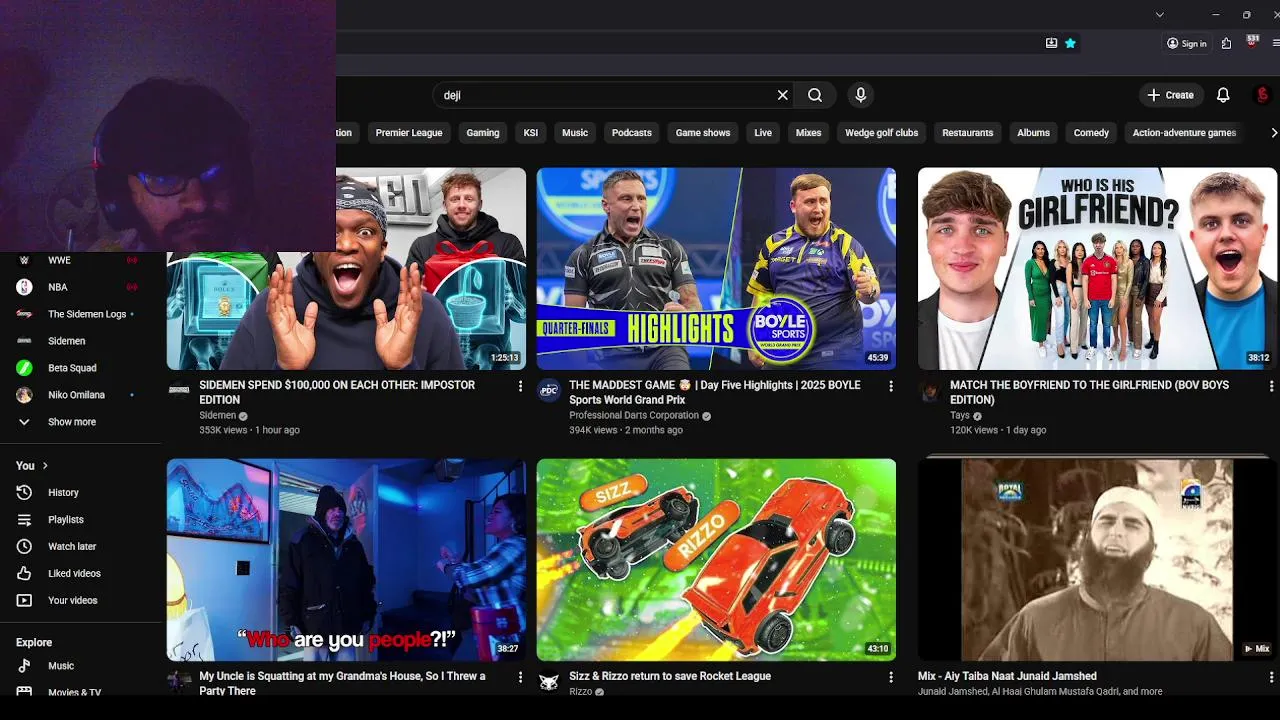Click the browser bookmark star icon
This screenshot has height=720, width=1280.
(1070, 43)
